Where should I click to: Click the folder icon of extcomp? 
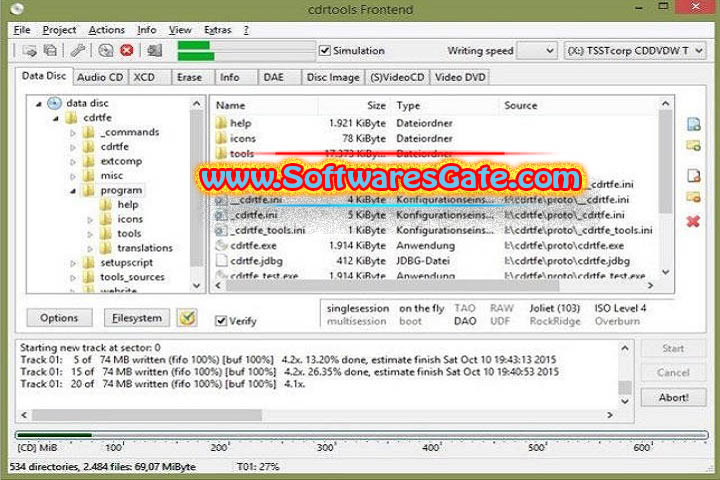[x=89, y=161]
